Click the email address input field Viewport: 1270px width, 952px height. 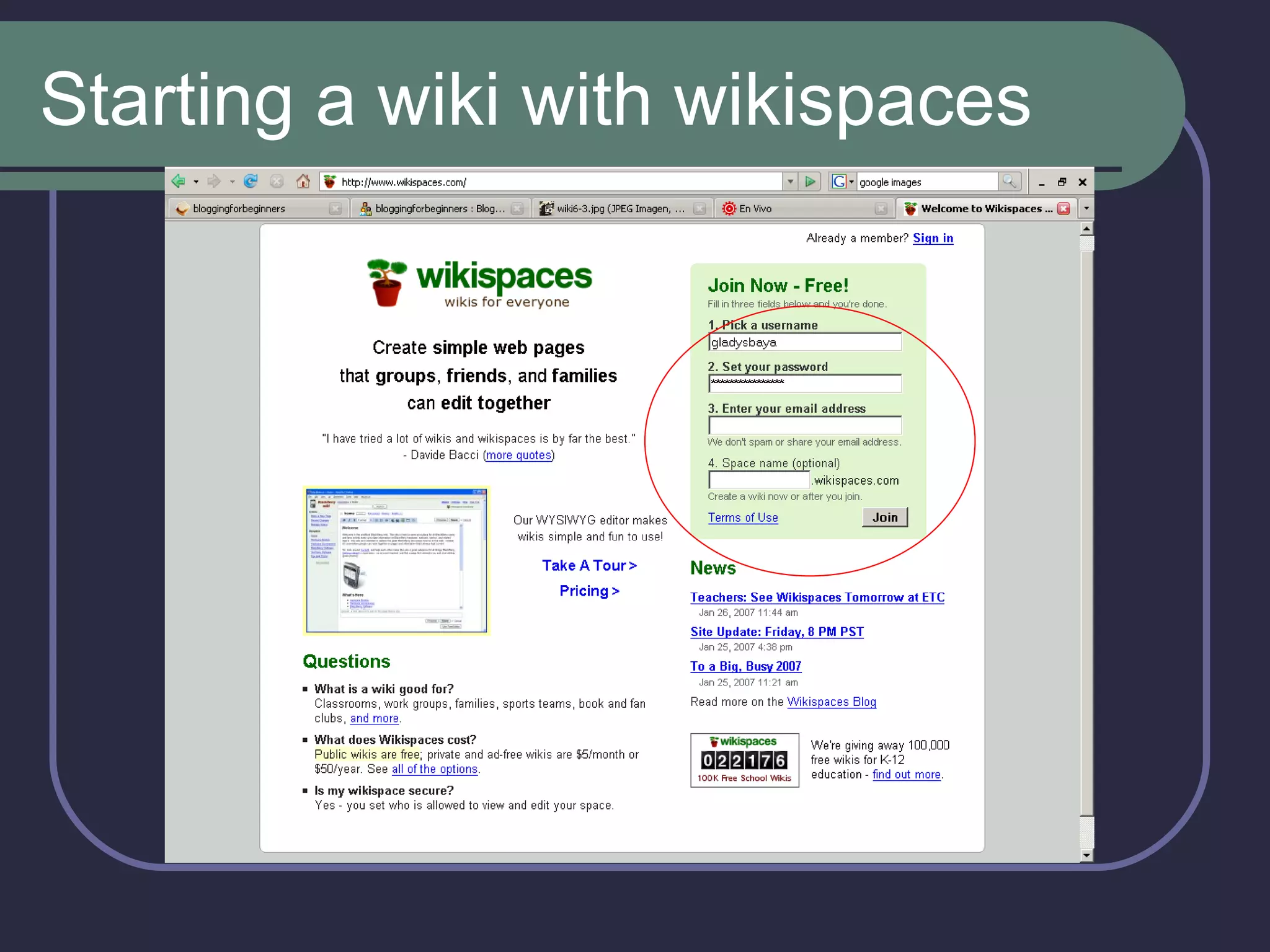804,425
